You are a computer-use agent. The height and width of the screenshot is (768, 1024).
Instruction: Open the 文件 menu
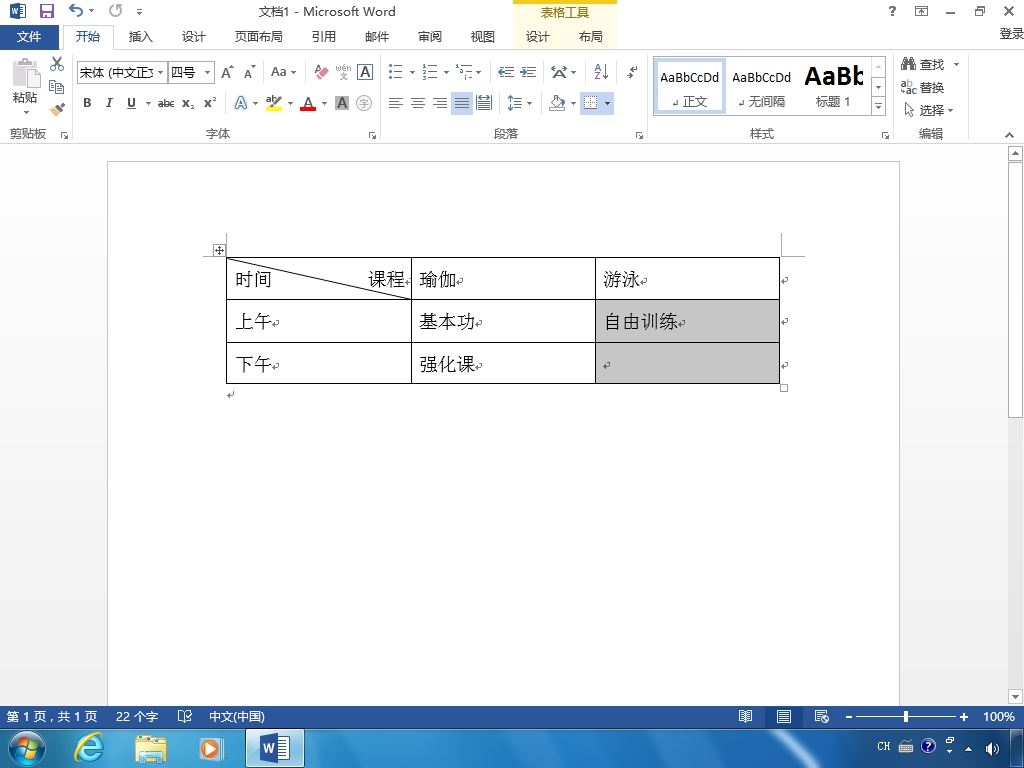tap(29, 37)
